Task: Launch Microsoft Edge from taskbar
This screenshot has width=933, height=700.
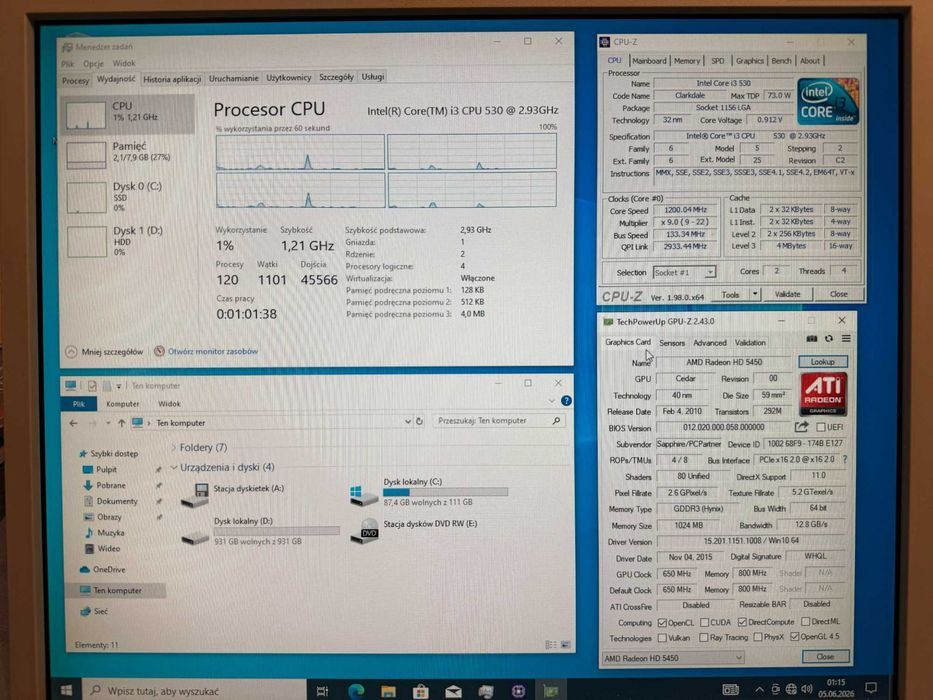Action: point(356,690)
